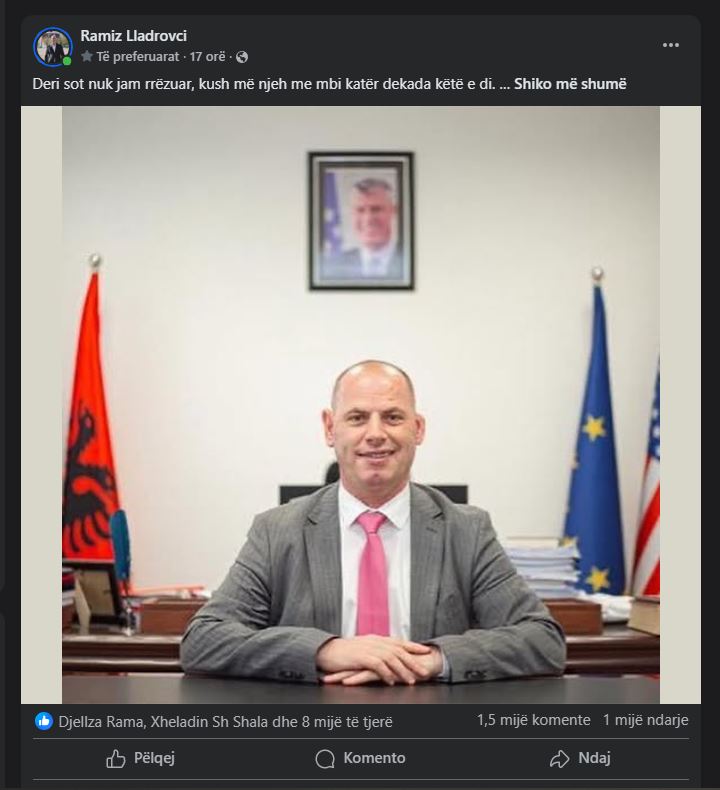Open the 1,5 mijë komente list
This screenshot has width=720, height=790.
[x=534, y=720]
